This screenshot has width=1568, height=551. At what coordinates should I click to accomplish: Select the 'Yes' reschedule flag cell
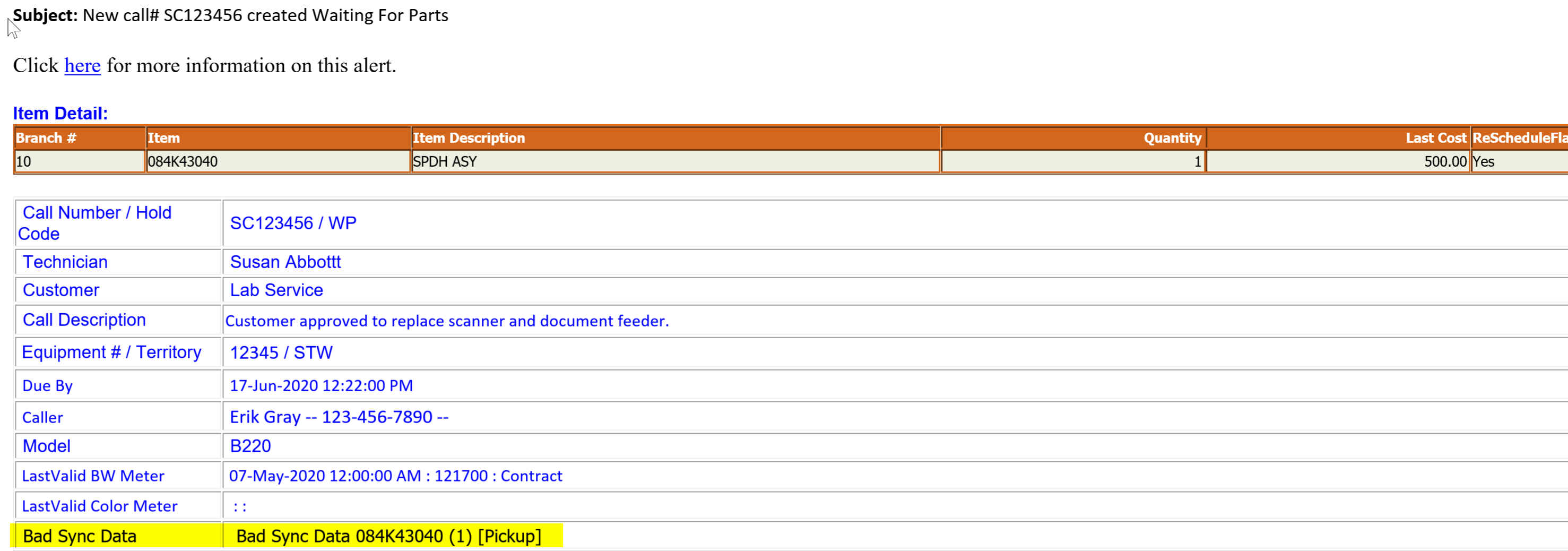pyautogui.click(x=1520, y=161)
